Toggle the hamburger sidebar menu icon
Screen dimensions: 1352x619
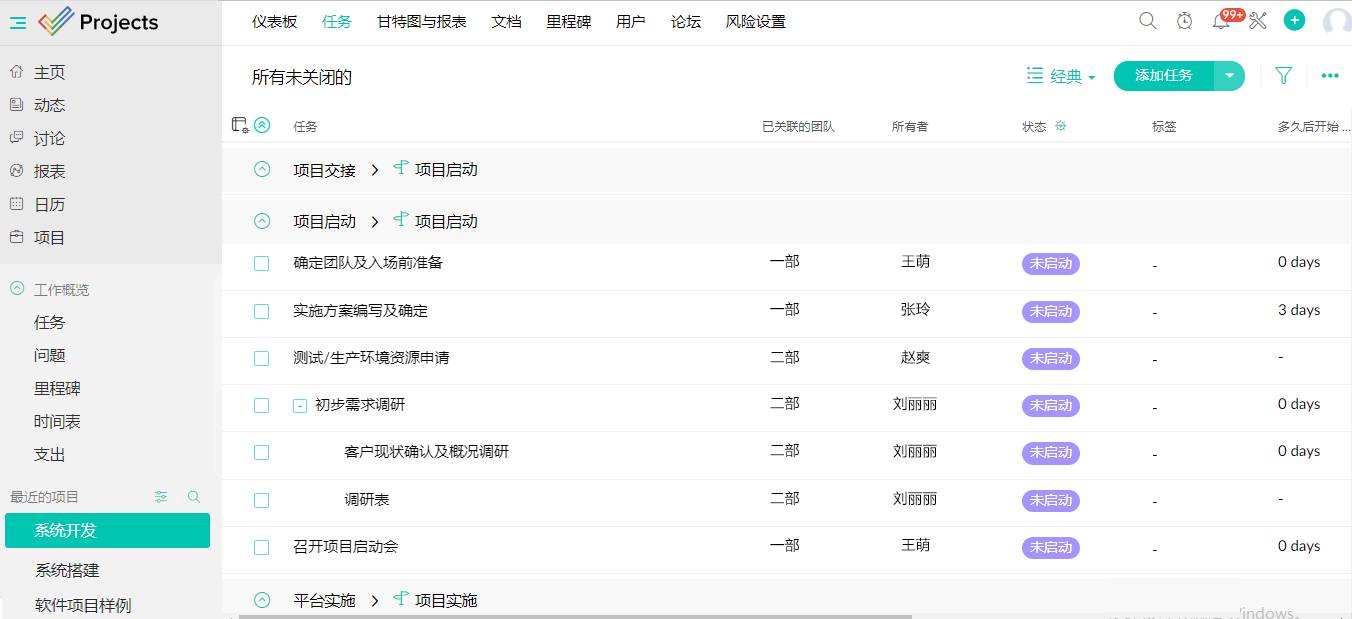(x=18, y=22)
